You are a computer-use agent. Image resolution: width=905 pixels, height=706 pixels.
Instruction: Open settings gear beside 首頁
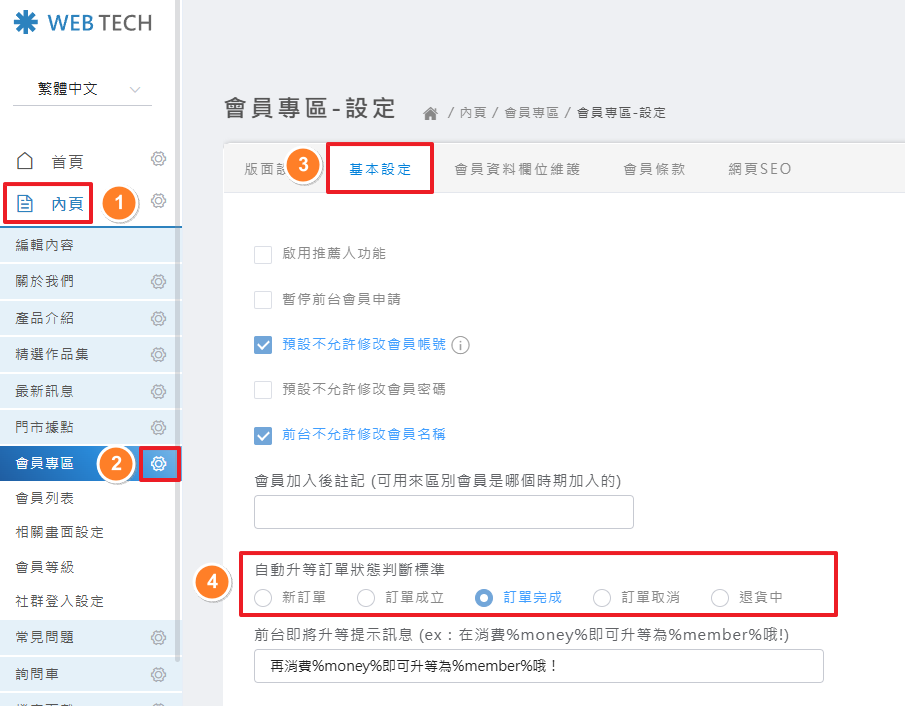158,160
